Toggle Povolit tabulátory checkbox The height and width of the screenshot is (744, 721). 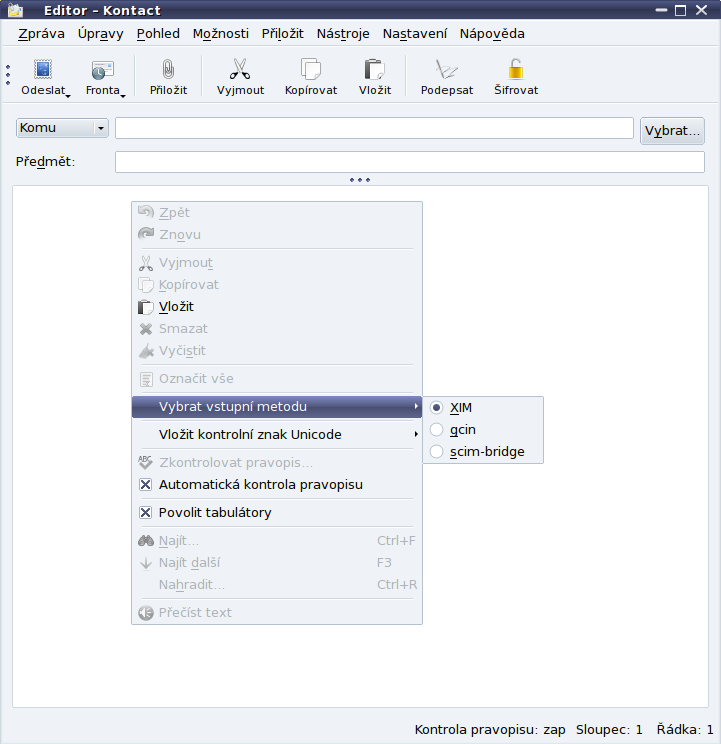pyautogui.click(x=146, y=512)
